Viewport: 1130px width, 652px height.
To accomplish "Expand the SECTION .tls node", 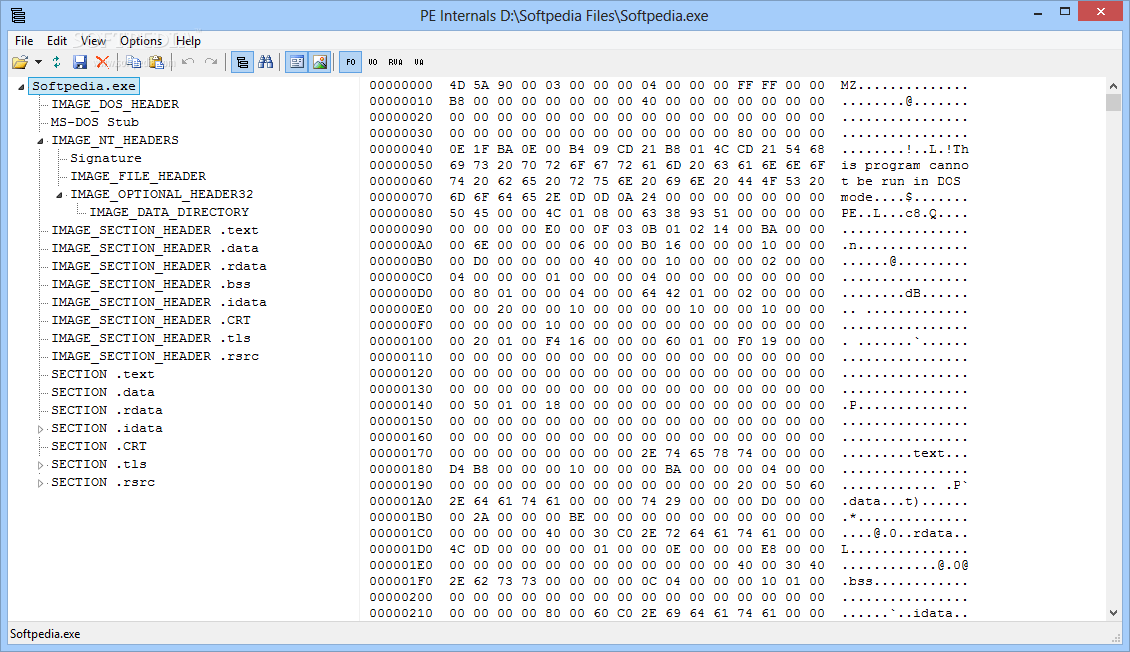I will tap(40, 465).
